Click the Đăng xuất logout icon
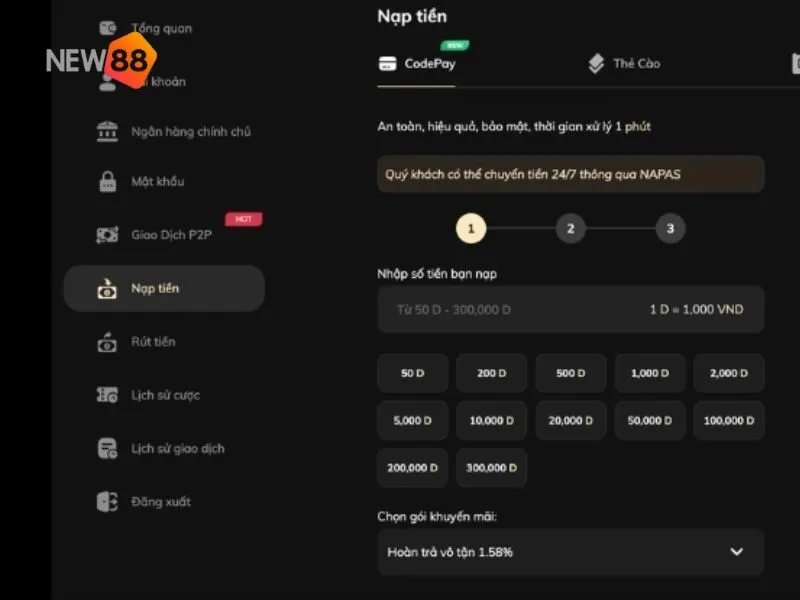Viewport: 800px width, 600px height. 107,502
